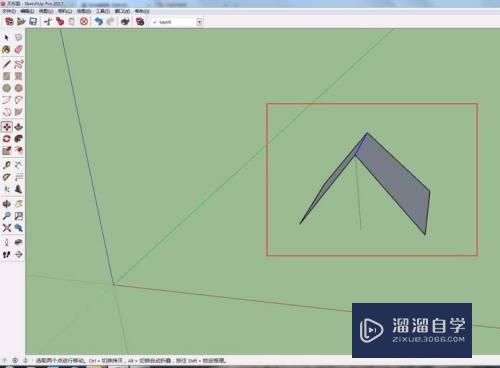Screen dimensions: 500x368
Task: Open a file using the toolbar folder icon
Action: [21, 22]
